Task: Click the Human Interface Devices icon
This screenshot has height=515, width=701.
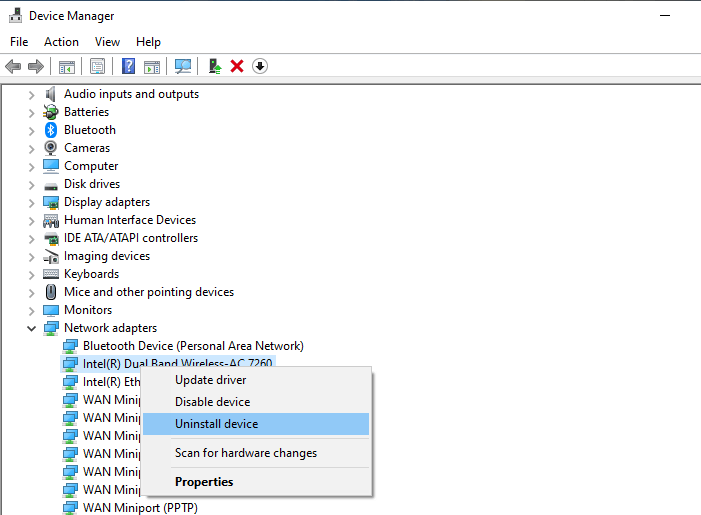Action: [x=51, y=220]
